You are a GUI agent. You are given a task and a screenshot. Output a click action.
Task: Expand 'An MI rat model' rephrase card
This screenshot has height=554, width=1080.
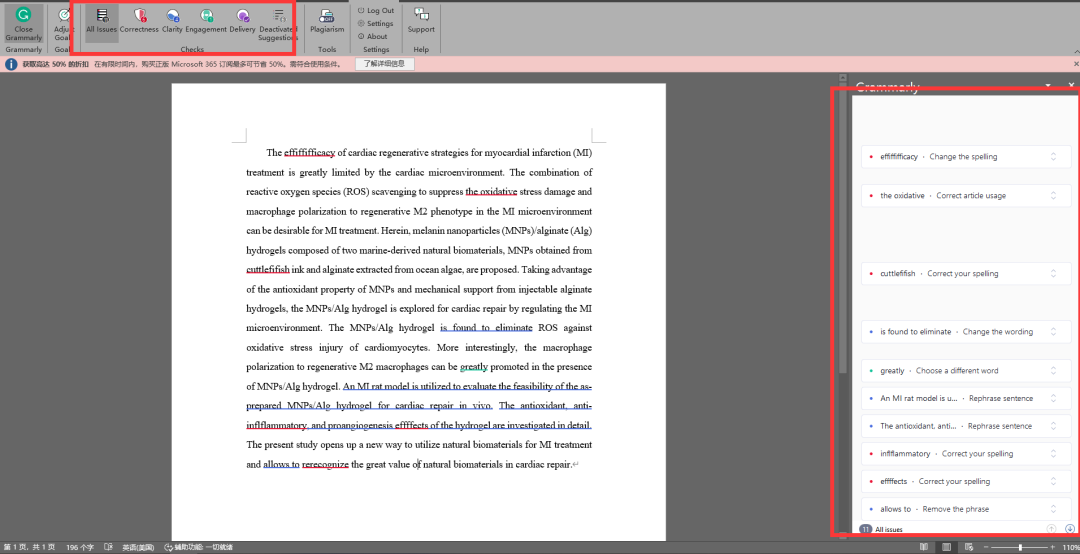(966, 398)
